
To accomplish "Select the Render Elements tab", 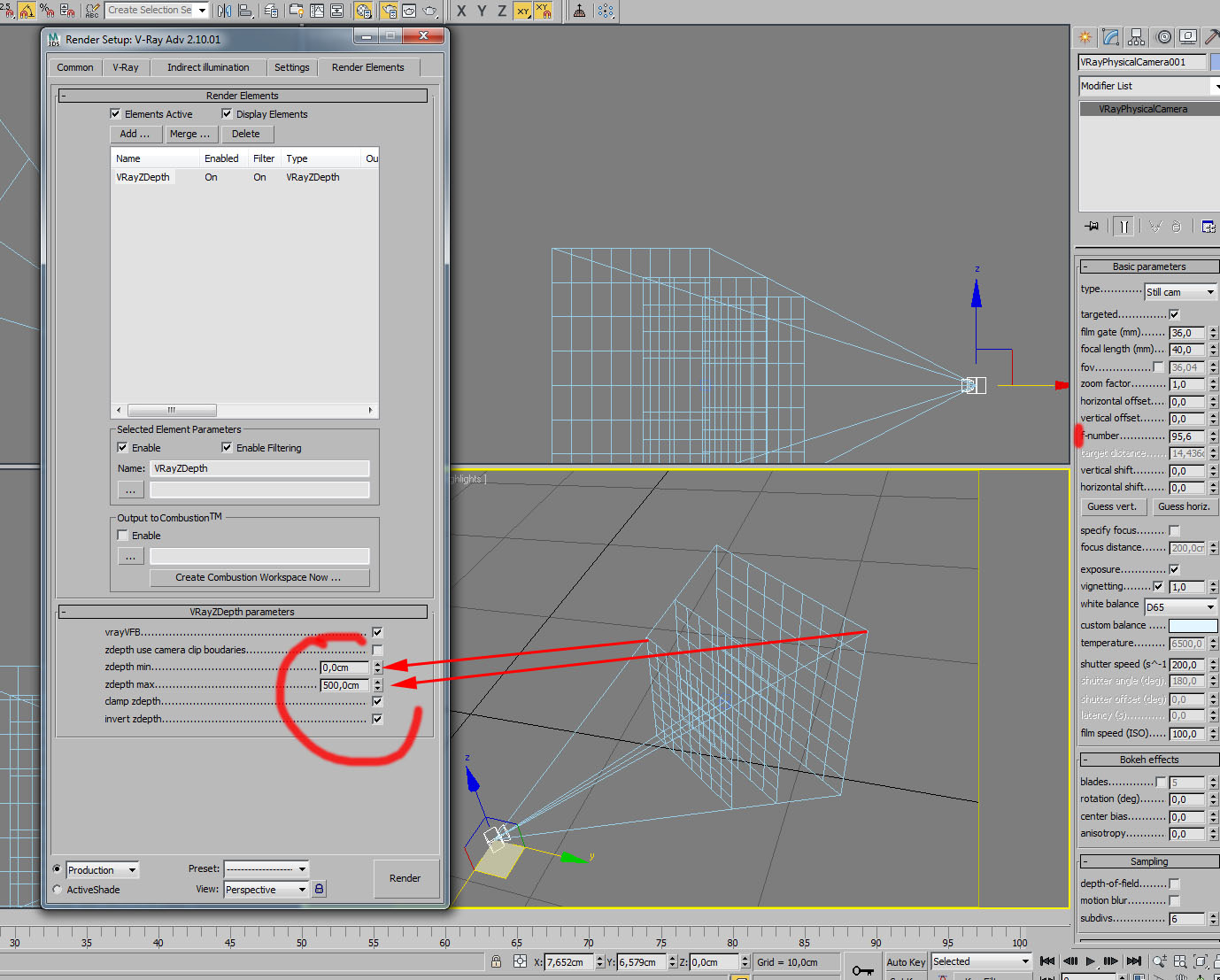I will (368, 67).
